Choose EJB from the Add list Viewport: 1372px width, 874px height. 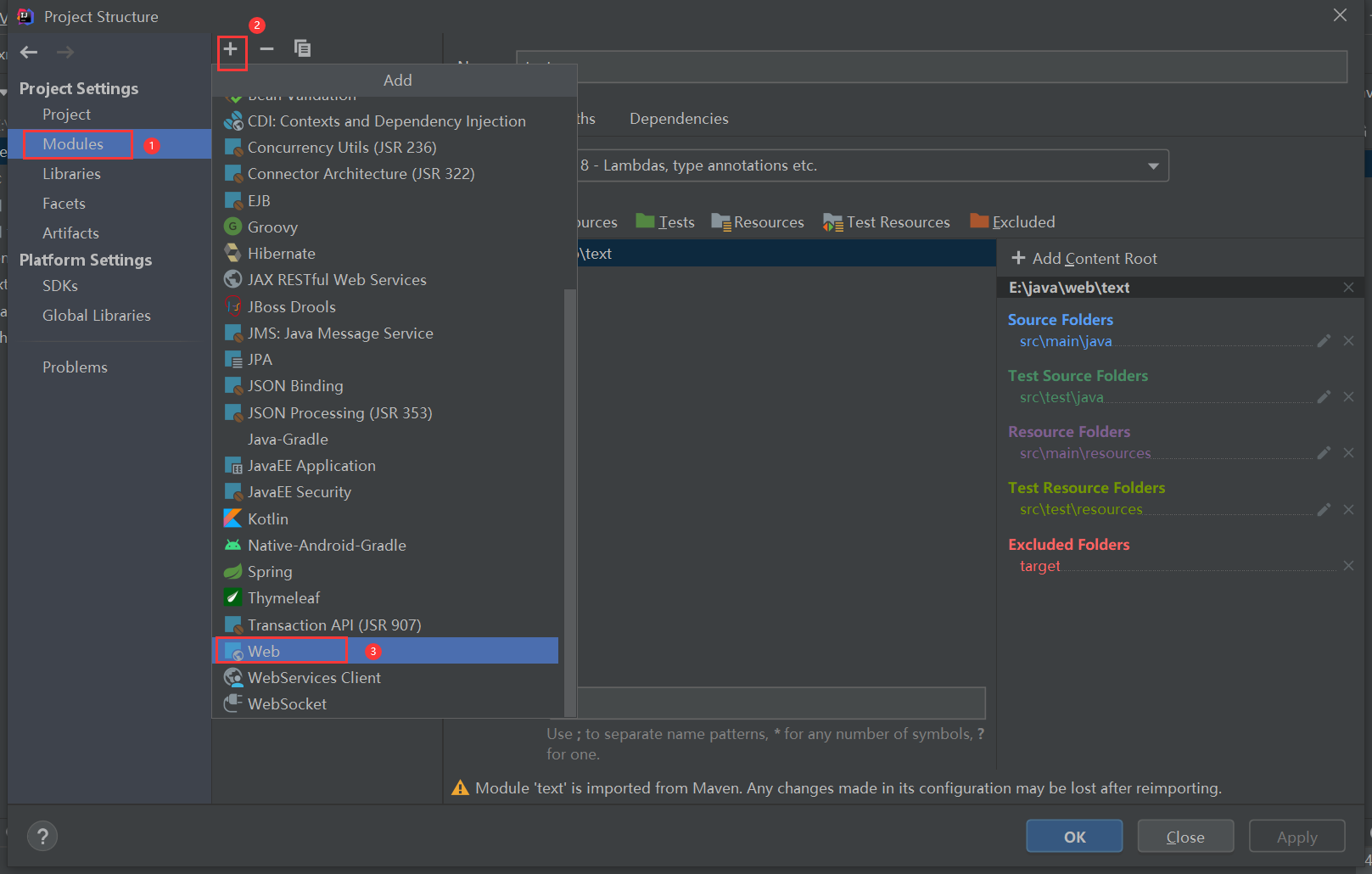[385, 201]
